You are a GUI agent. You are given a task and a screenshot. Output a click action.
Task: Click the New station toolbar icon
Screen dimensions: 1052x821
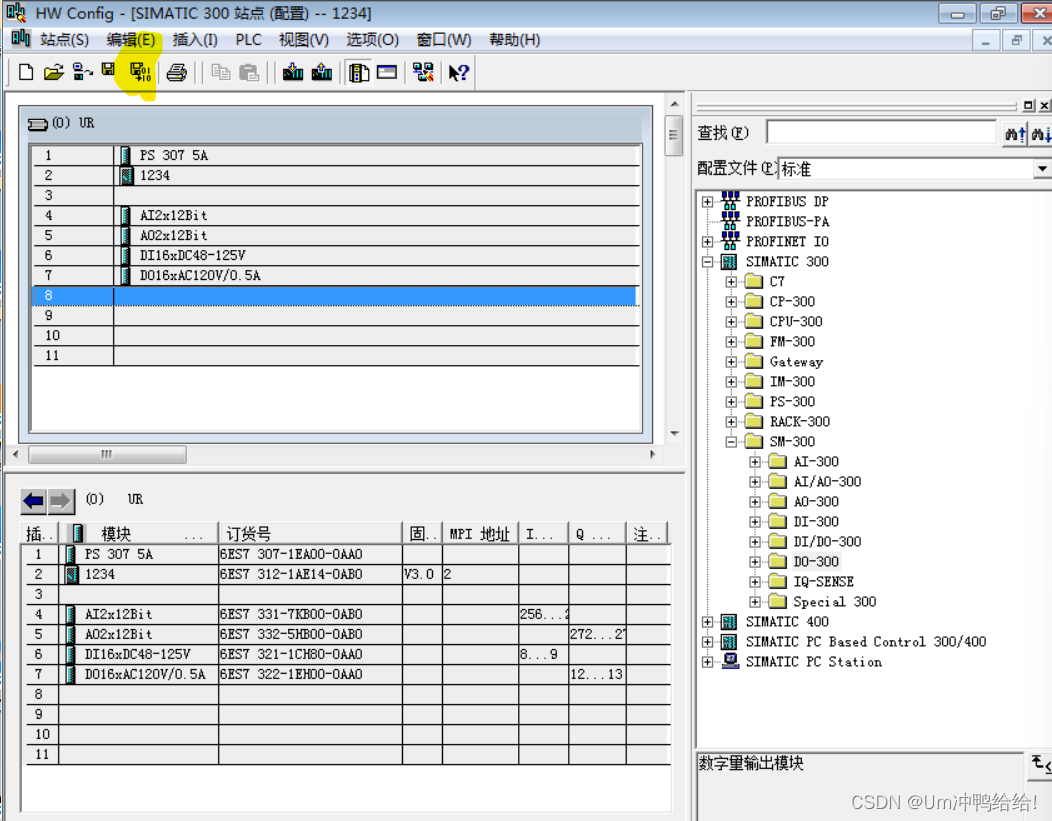pos(25,72)
